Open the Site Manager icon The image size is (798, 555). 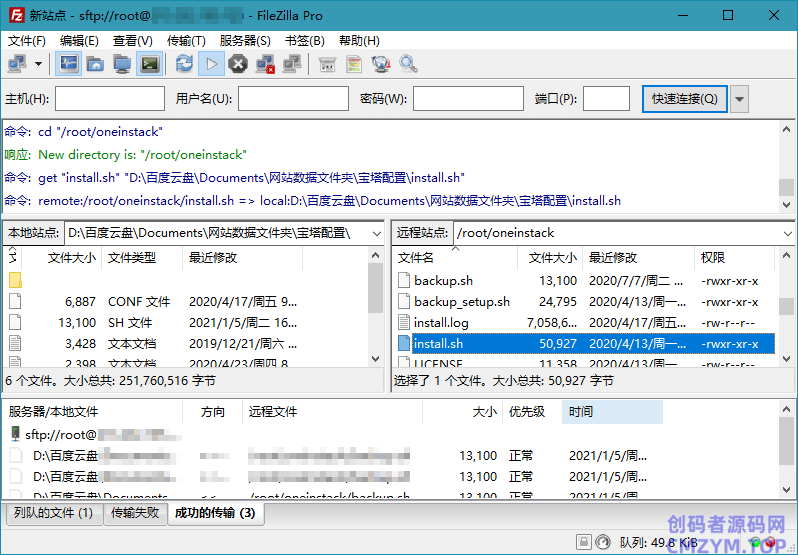tap(17, 64)
